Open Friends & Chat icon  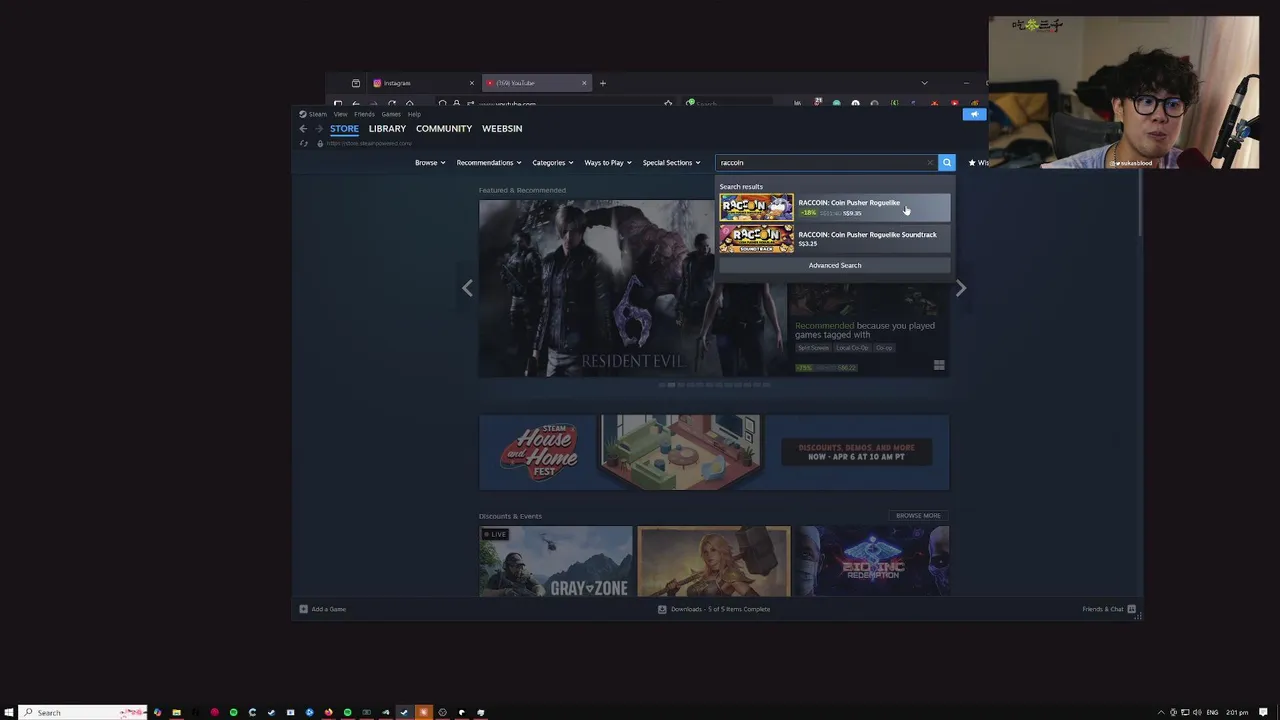point(1131,609)
